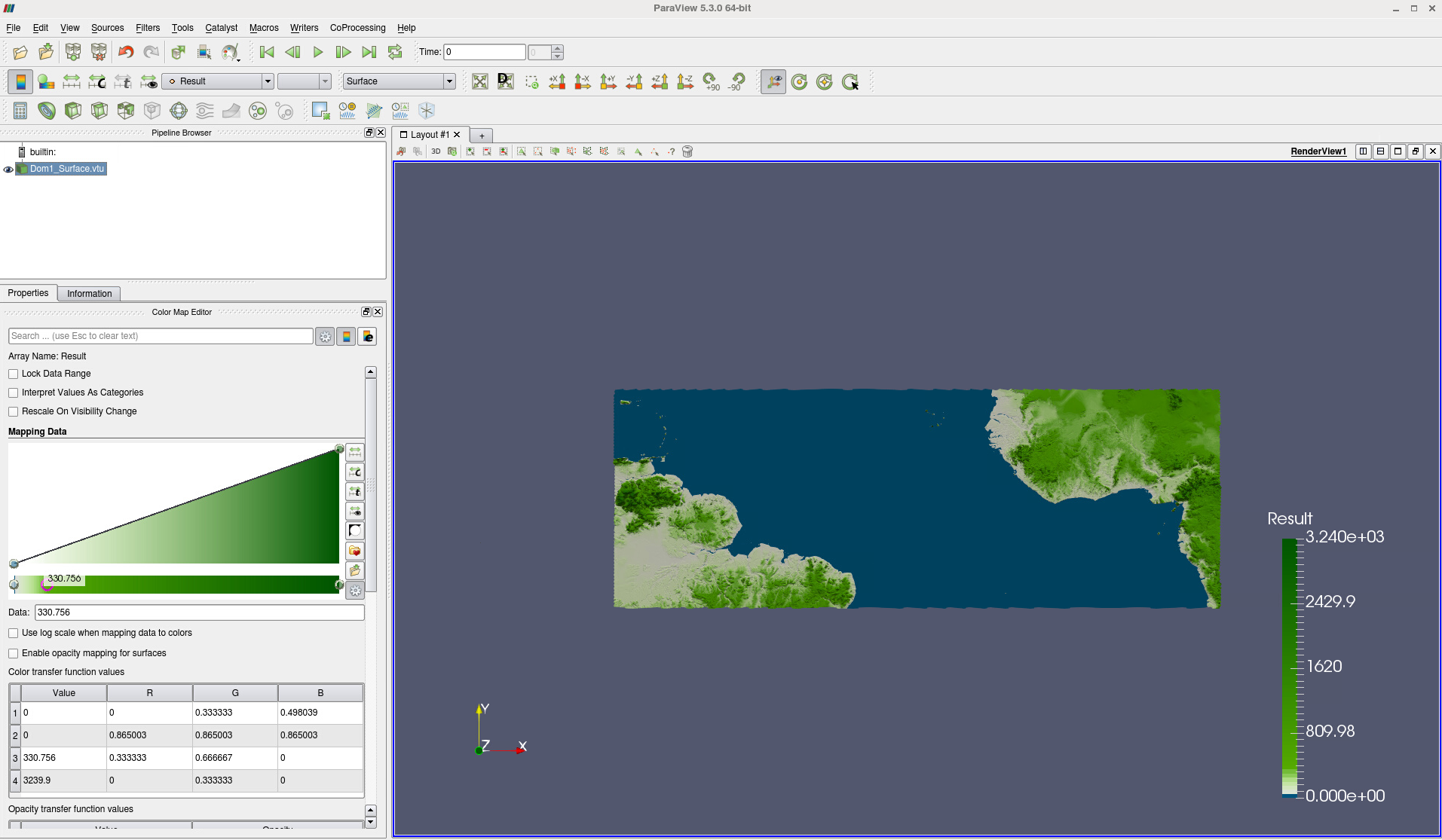Rescale to data range icon in toolbar
This screenshot has width=1442, height=840.
[72, 81]
